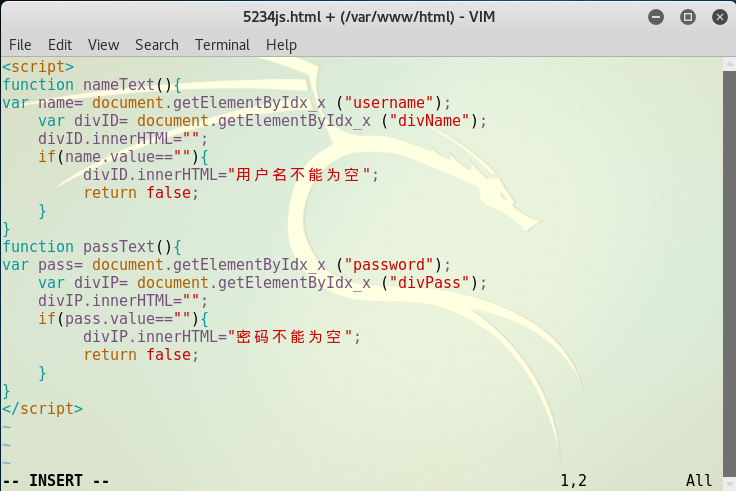Click the -- INSERT -- mode indicator
The height and width of the screenshot is (491, 736).
[56, 481]
